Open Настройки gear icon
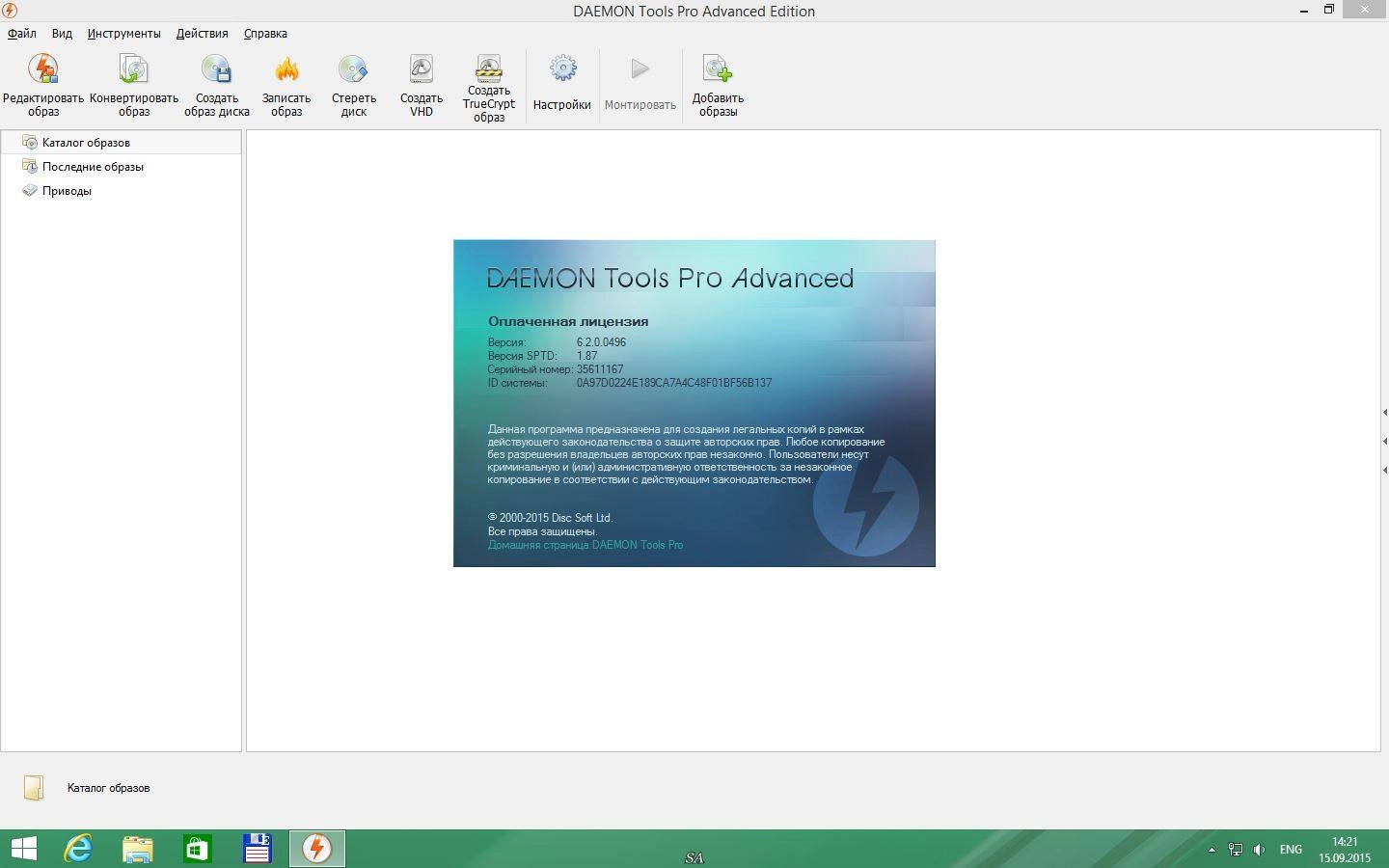The width and height of the screenshot is (1389, 868). click(562, 69)
